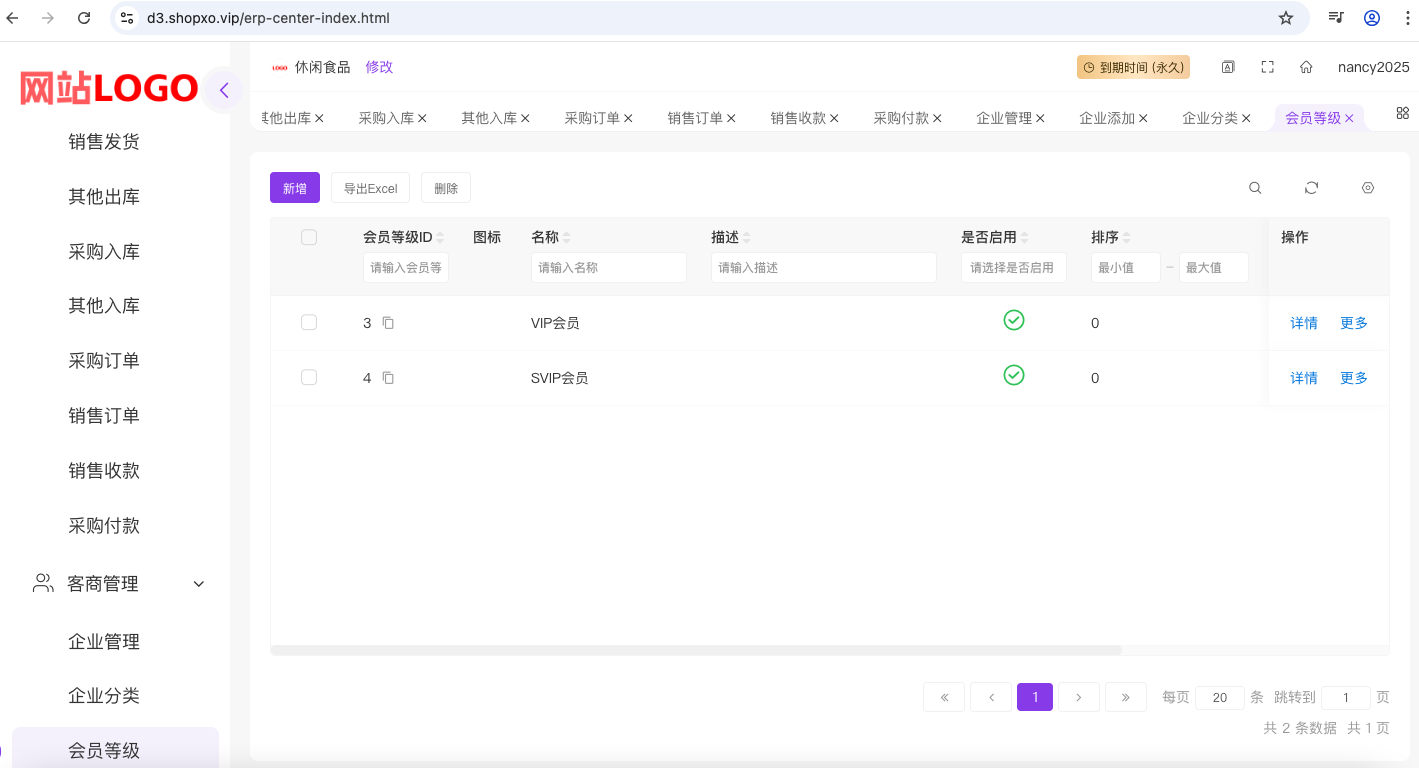Toggle the select-all checkbox in table header
This screenshot has height=768, width=1419.
coord(309,237)
